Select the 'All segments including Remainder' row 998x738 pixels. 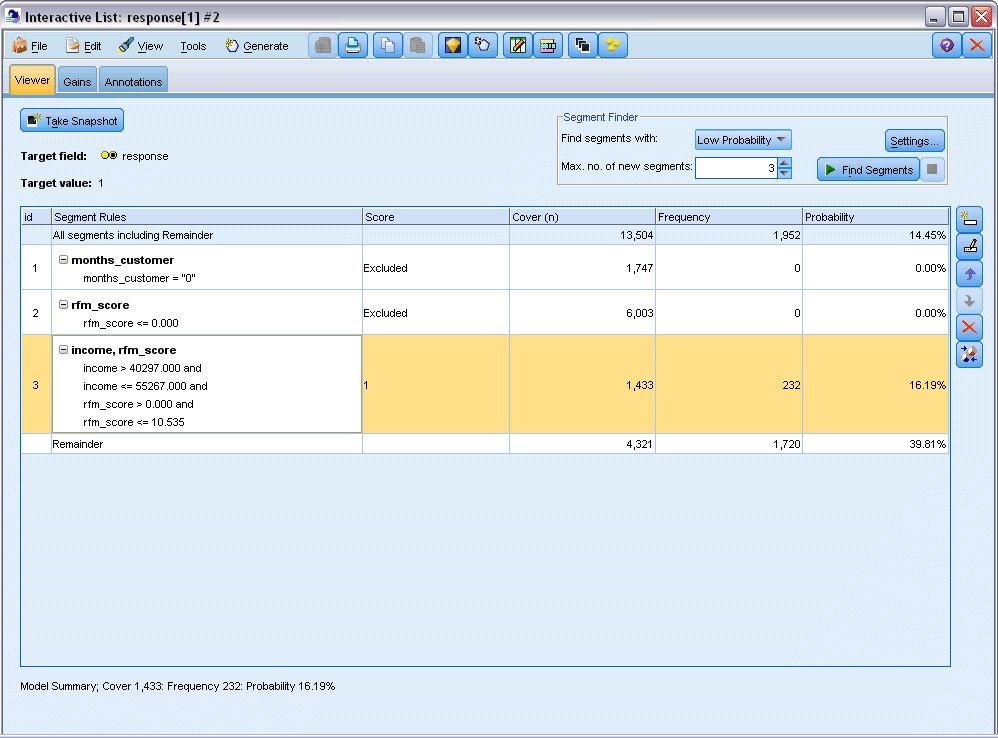(x=484, y=235)
